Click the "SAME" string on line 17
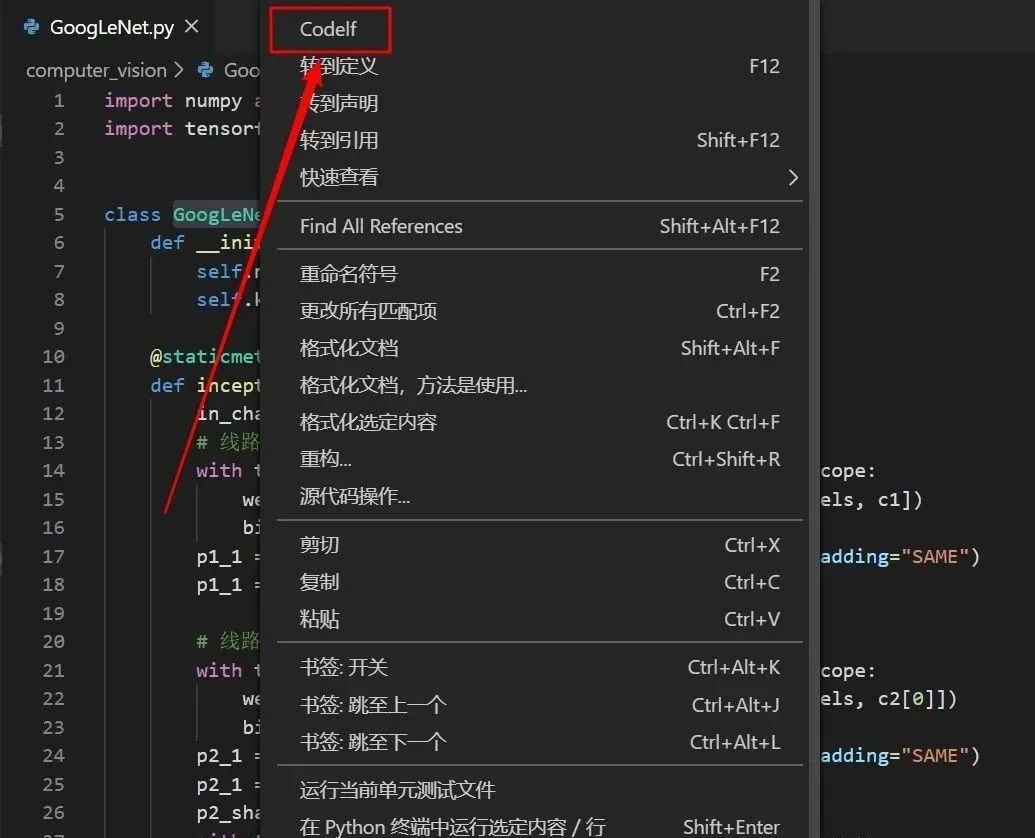 [x=935, y=556]
